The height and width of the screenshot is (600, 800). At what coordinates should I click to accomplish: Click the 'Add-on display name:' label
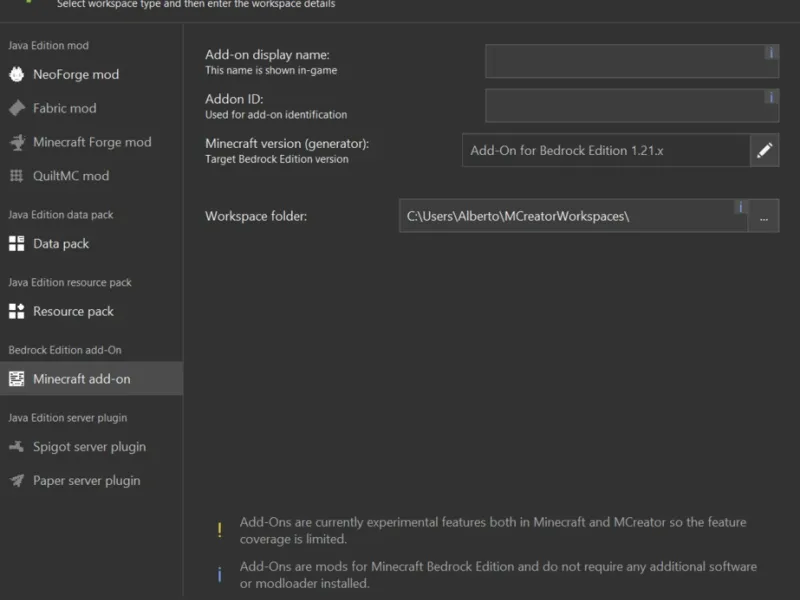click(x=267, y=55)
